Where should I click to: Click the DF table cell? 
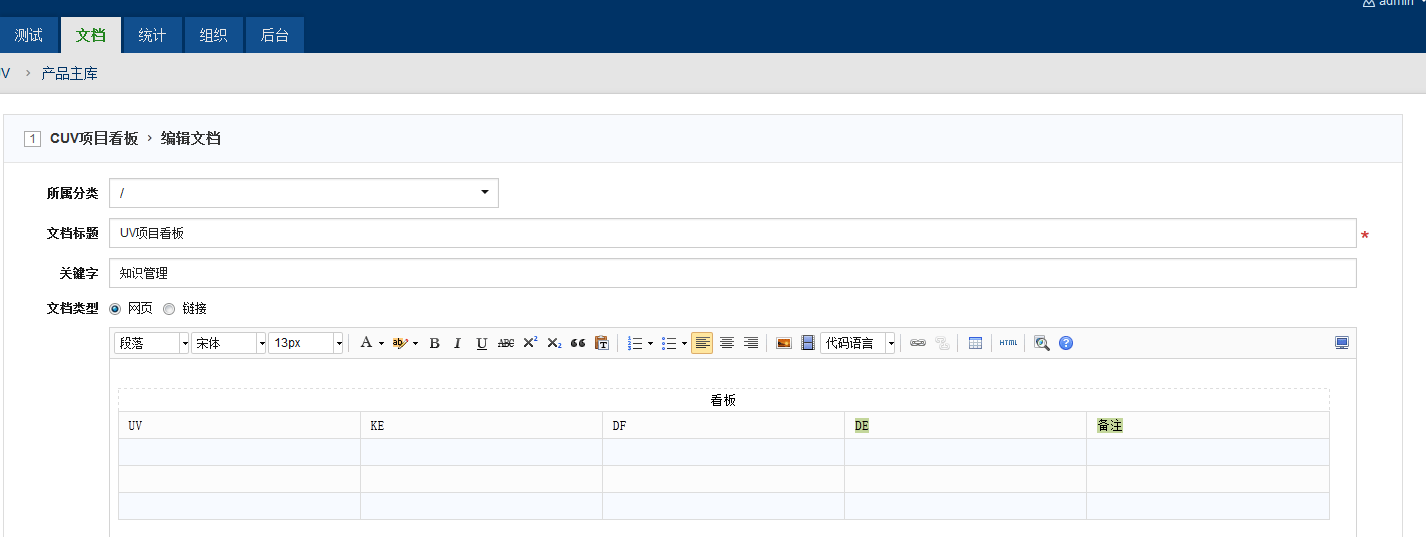723,425
